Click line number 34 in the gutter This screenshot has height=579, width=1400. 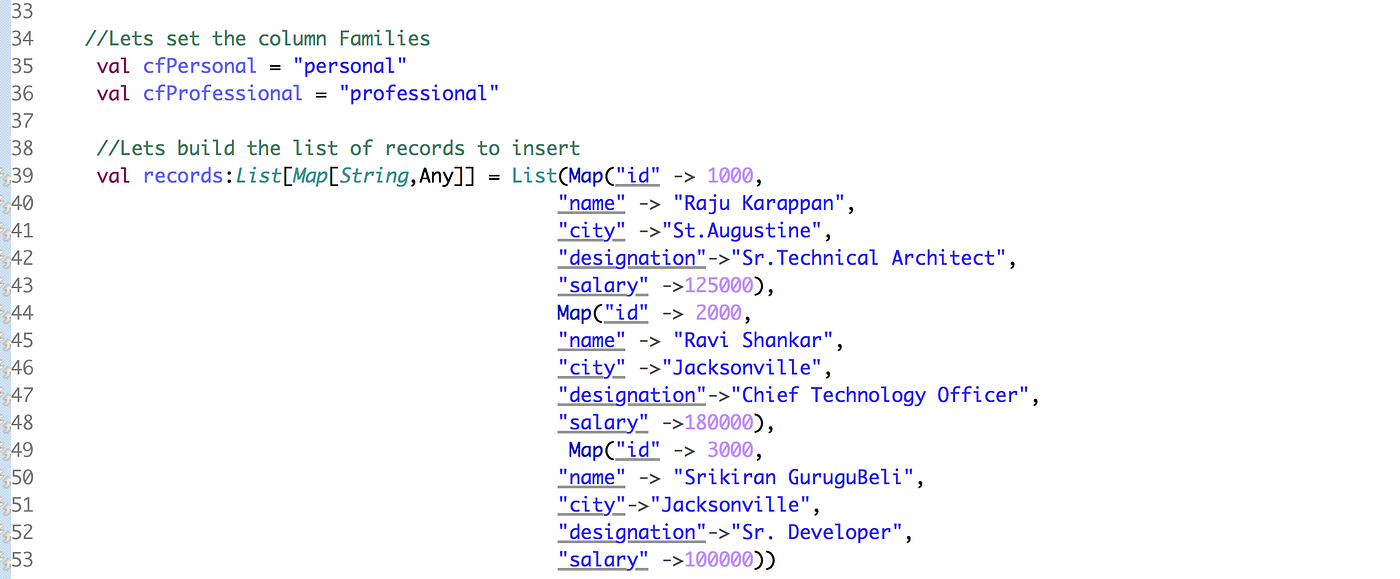[x=23, y=38]
